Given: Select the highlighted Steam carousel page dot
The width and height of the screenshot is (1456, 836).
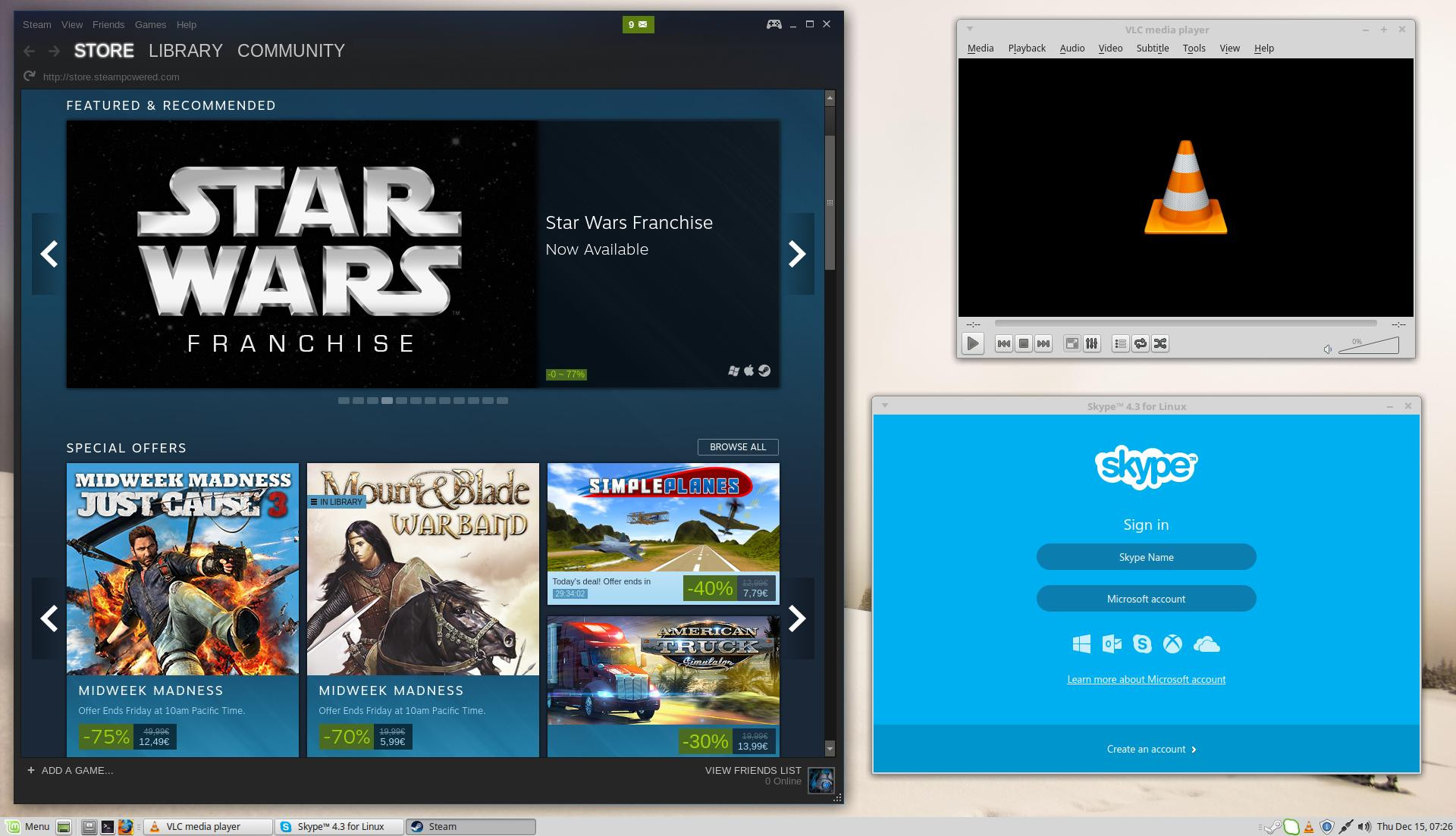Looking at the screenshot, I should pos(387,400).
